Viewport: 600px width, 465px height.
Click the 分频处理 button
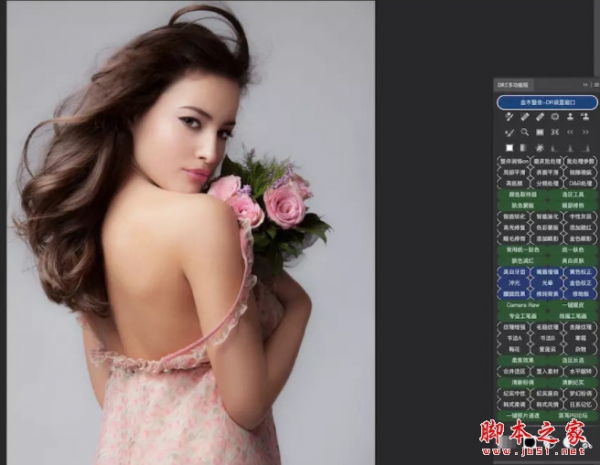(x=547, y=184)
